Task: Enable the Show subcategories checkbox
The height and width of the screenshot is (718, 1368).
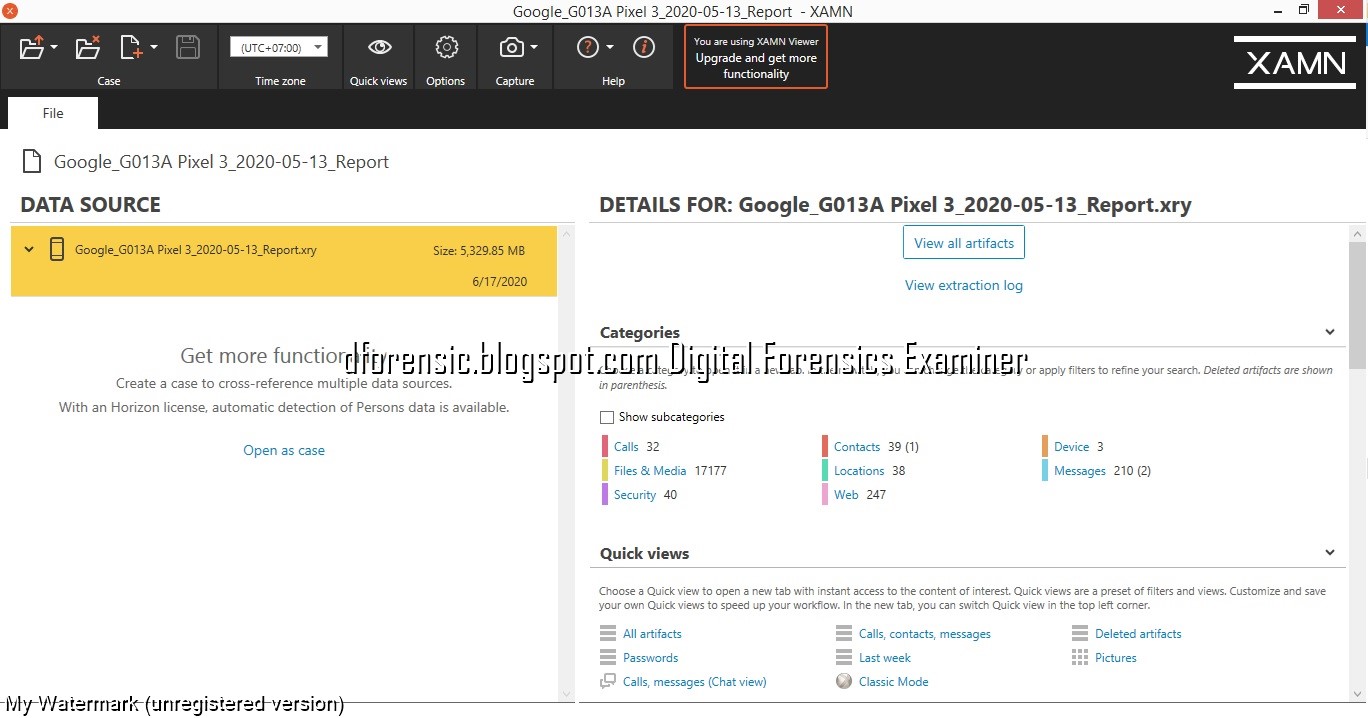Action: tap(606, 417)
